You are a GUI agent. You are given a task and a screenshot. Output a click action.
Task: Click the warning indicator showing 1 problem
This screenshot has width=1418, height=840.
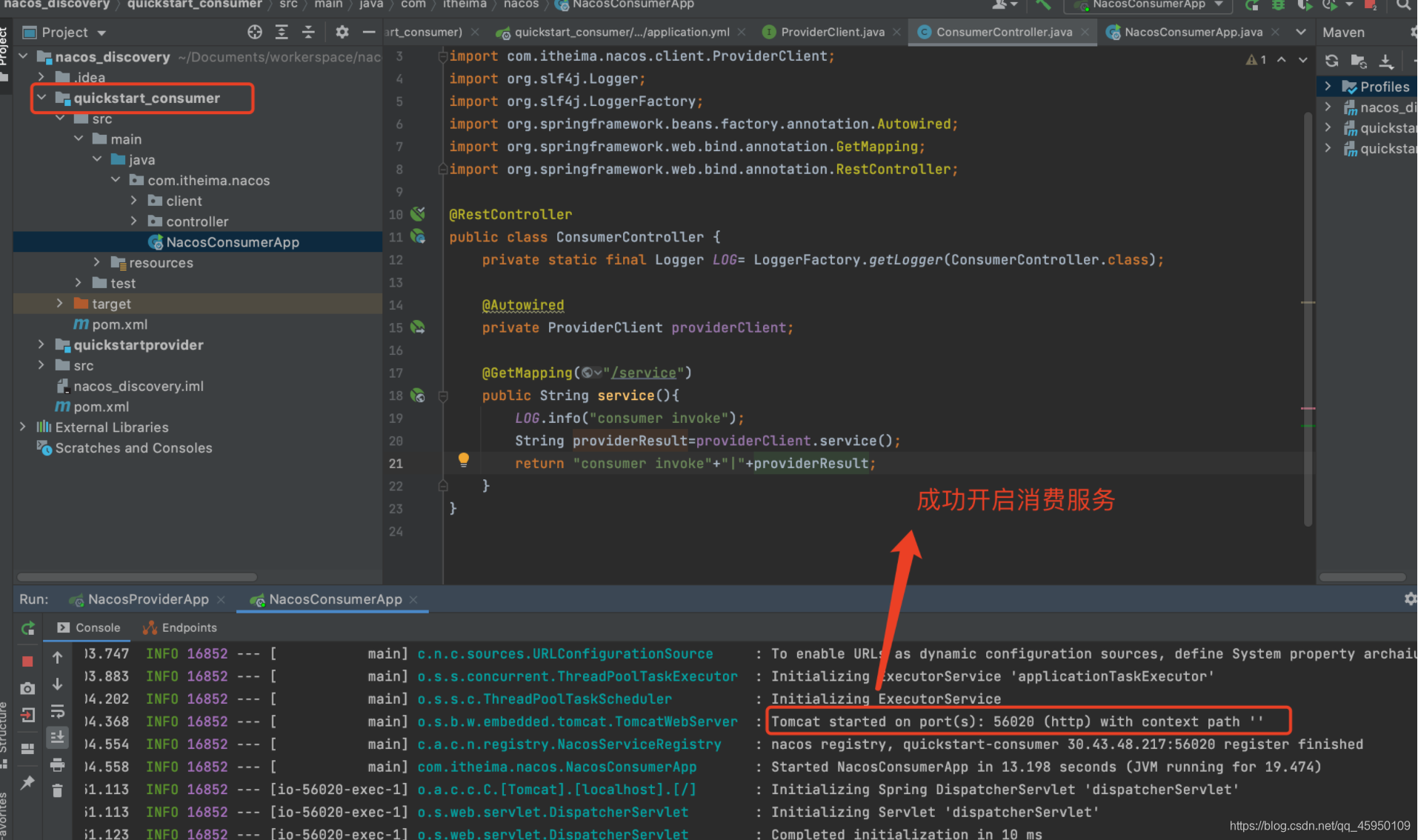[1256, 60]
